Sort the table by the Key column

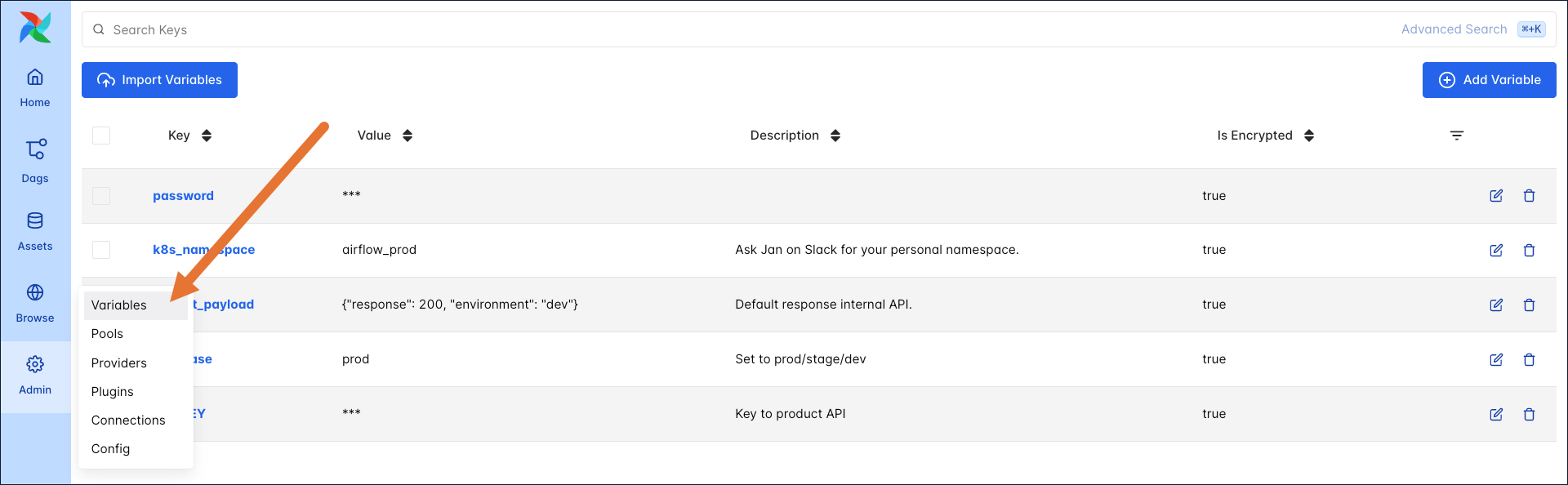pos(207,136)
